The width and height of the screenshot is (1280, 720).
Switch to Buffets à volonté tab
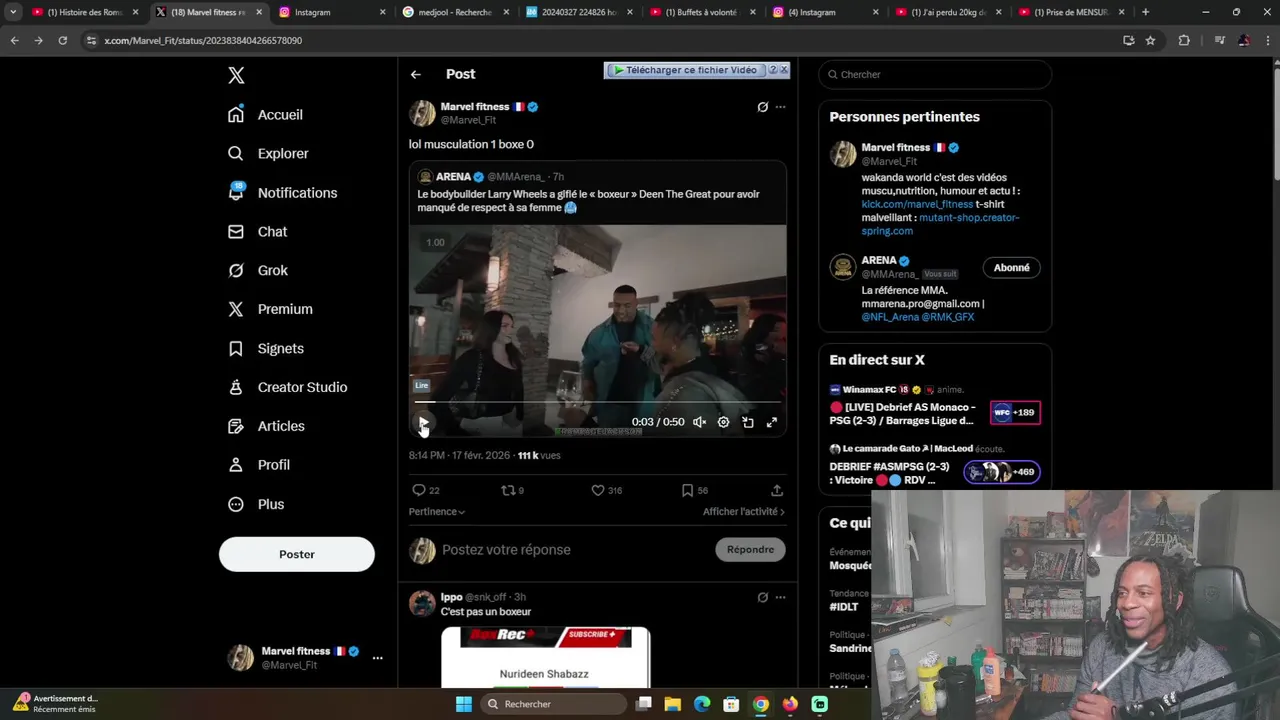(700, 12)
